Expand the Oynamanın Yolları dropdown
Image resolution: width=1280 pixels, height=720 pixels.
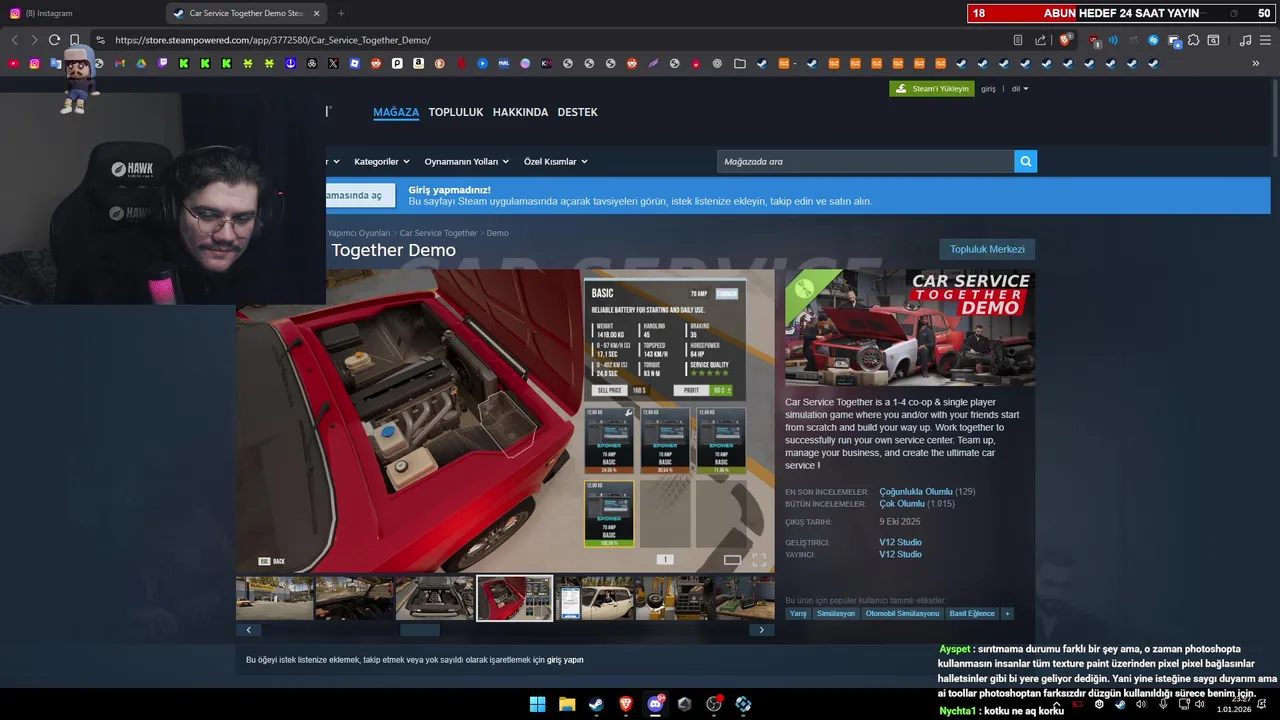pos(466,161)
